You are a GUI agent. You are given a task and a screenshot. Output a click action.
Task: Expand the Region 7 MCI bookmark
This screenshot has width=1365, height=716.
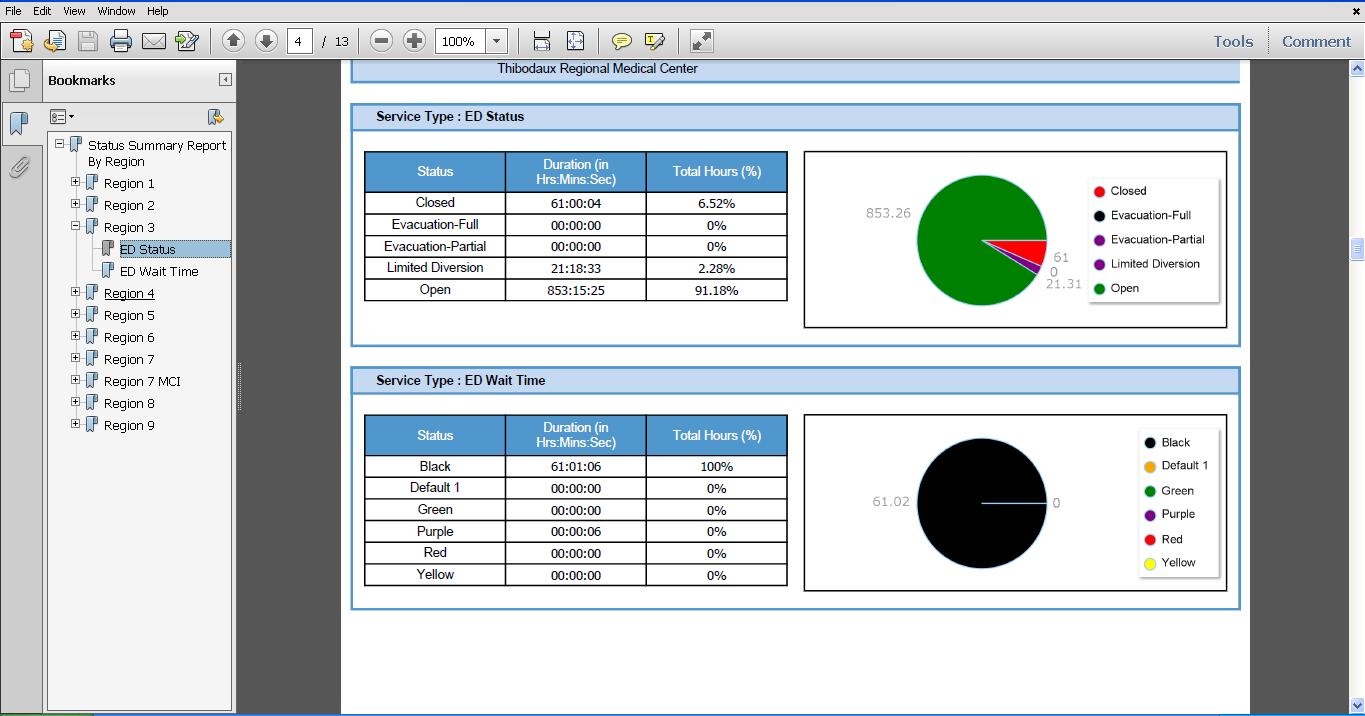coord(75,380)
